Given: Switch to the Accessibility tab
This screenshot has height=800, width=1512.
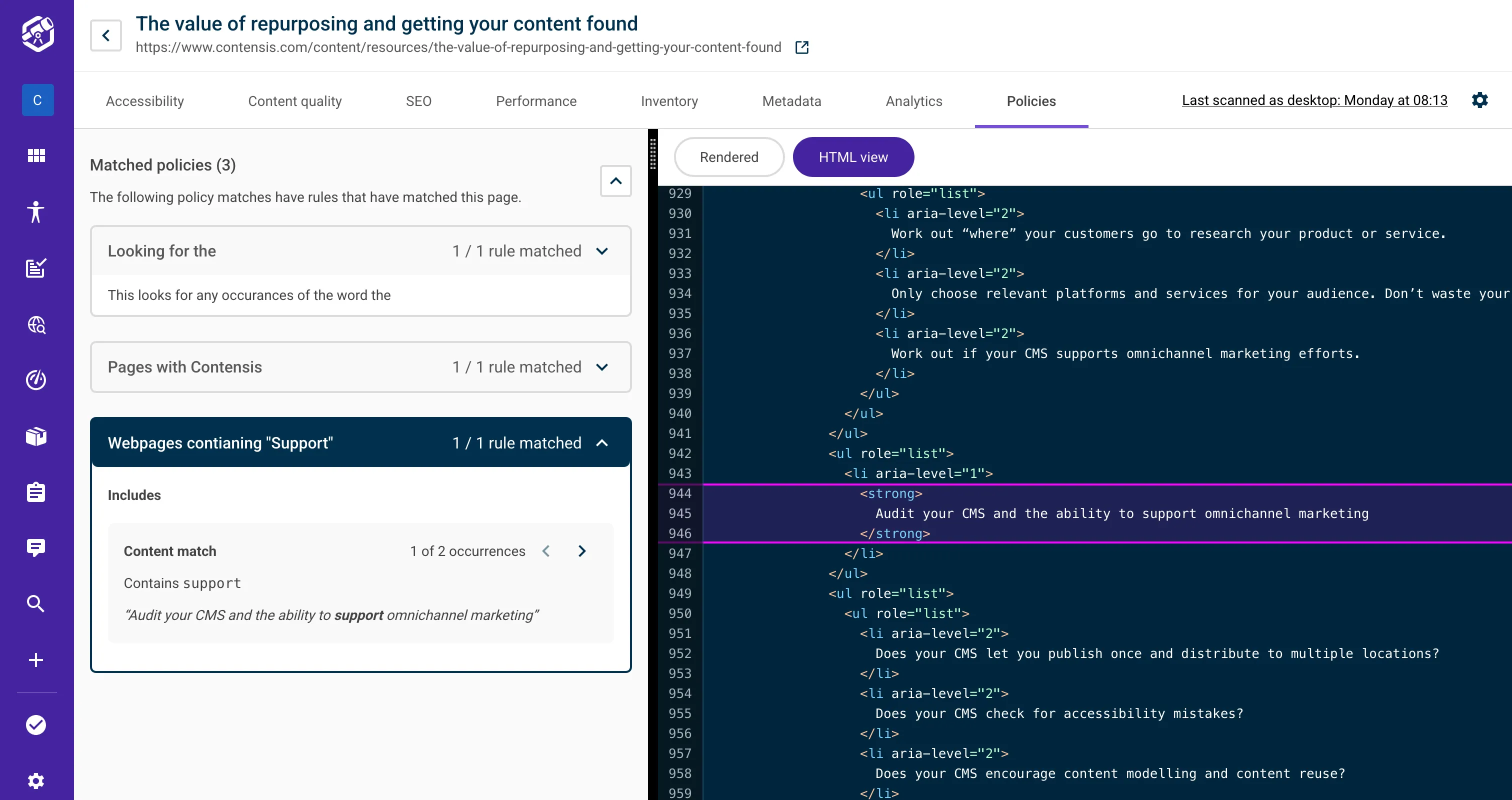Looking at the screenshot, I should [145, 101].
